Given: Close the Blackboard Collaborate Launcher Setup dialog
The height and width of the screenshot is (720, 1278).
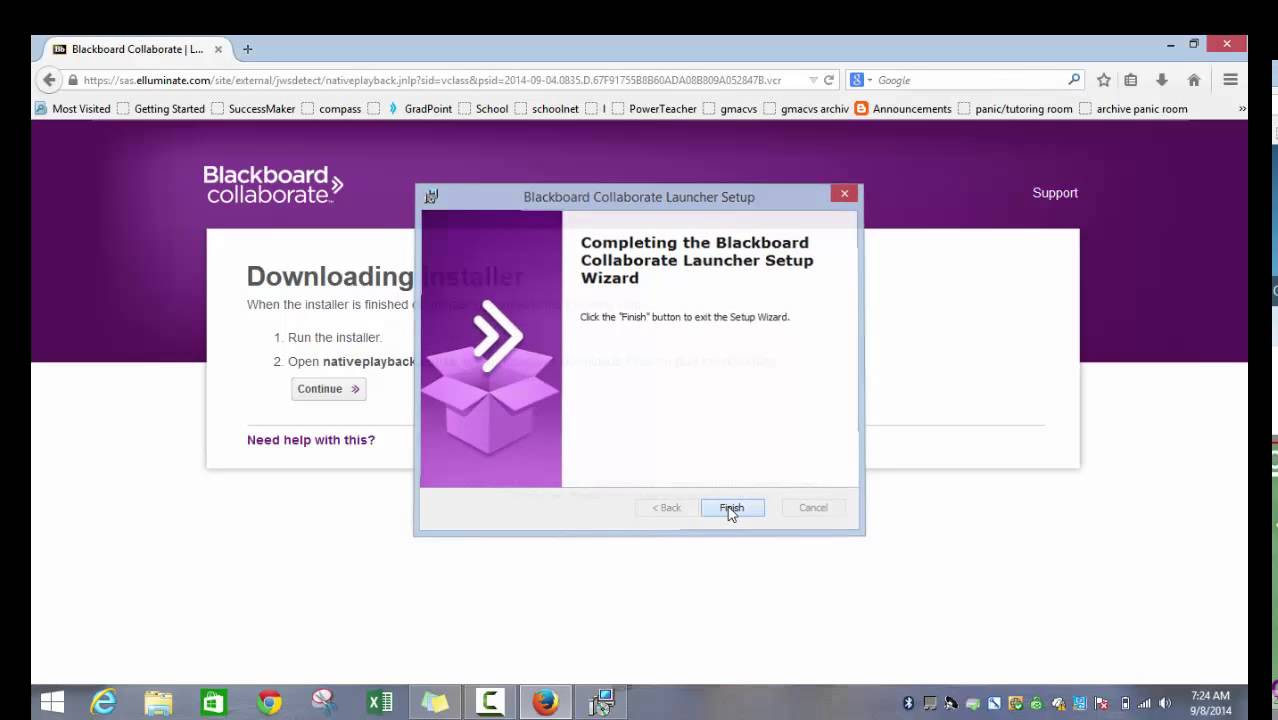Looking at the screenshot, I should (844, 194).
